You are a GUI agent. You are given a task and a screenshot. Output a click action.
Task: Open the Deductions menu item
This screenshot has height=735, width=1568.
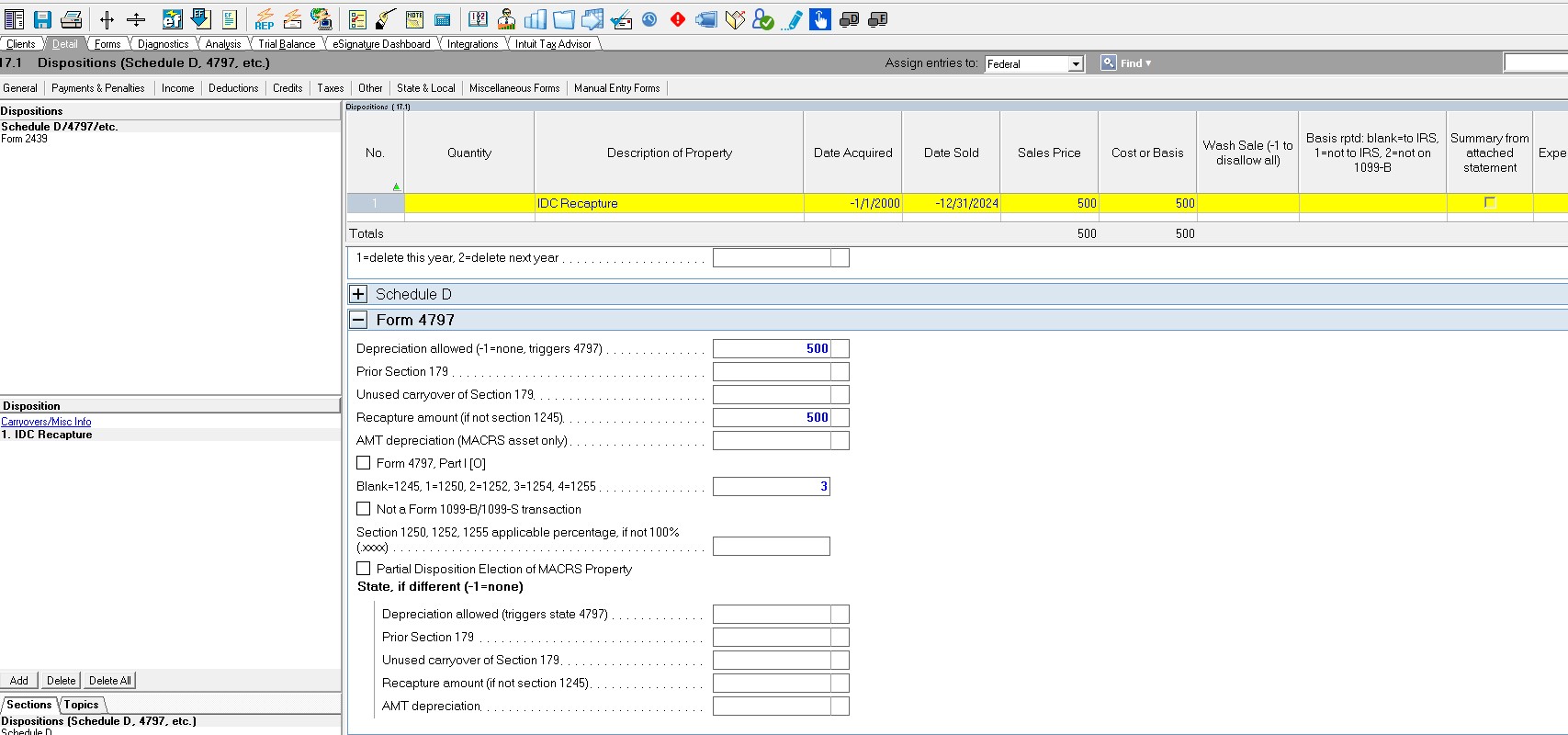[233, 88]
